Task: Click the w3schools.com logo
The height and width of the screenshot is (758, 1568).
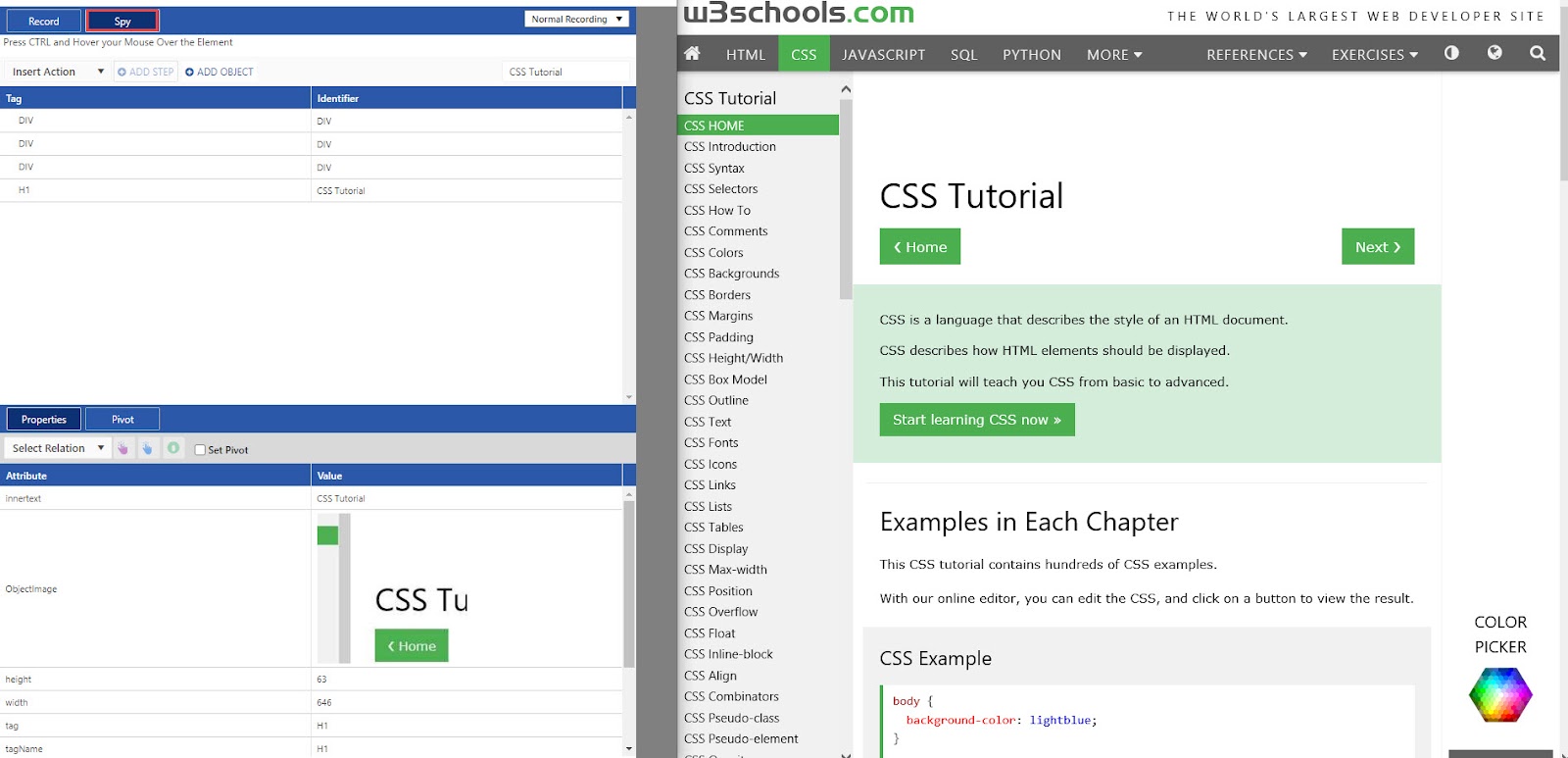Action: [x=799, y=13]
